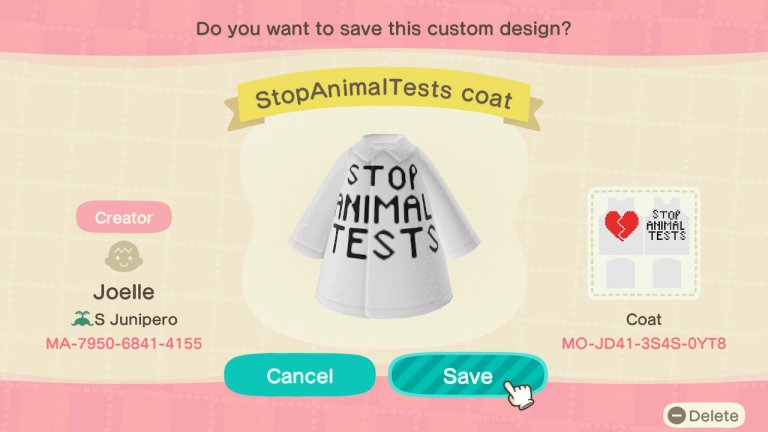Click the Coat type label
This screenshot has height=432, width=768.
click(644, 319)
